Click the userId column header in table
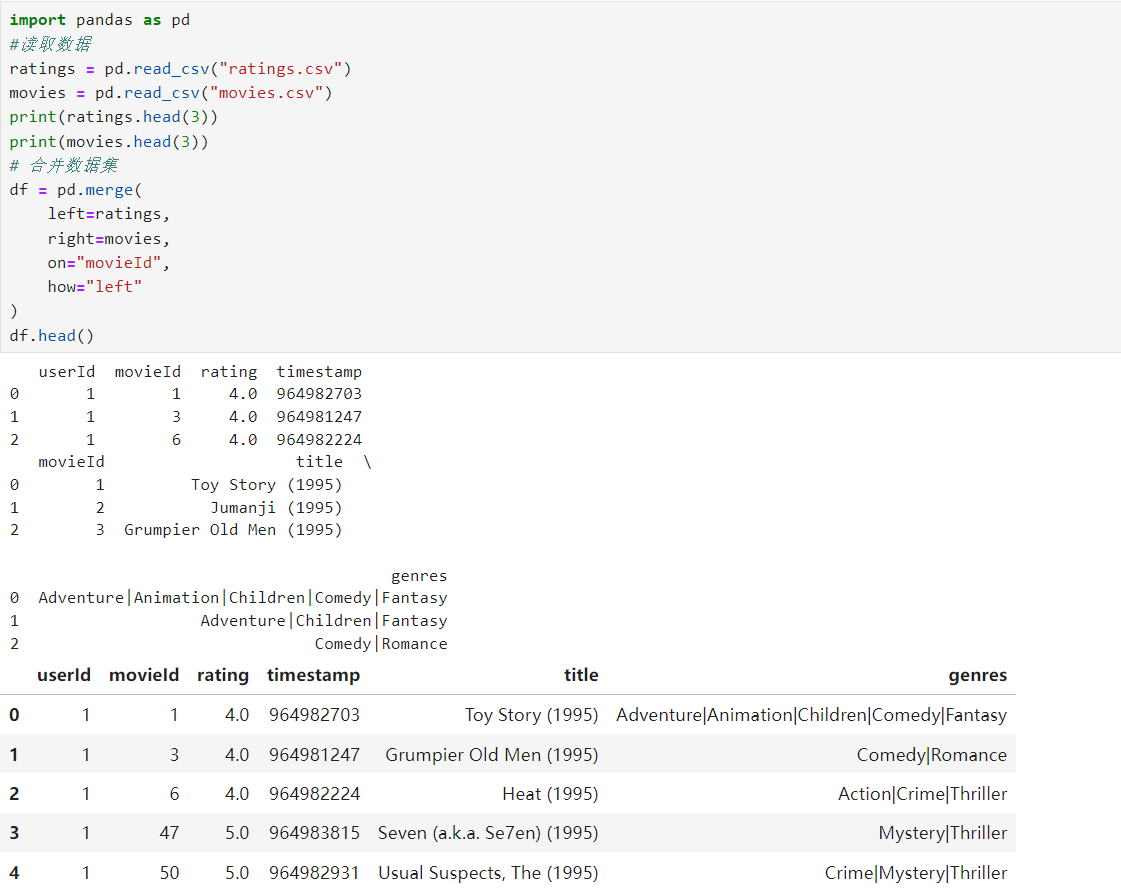 point(64,676)
